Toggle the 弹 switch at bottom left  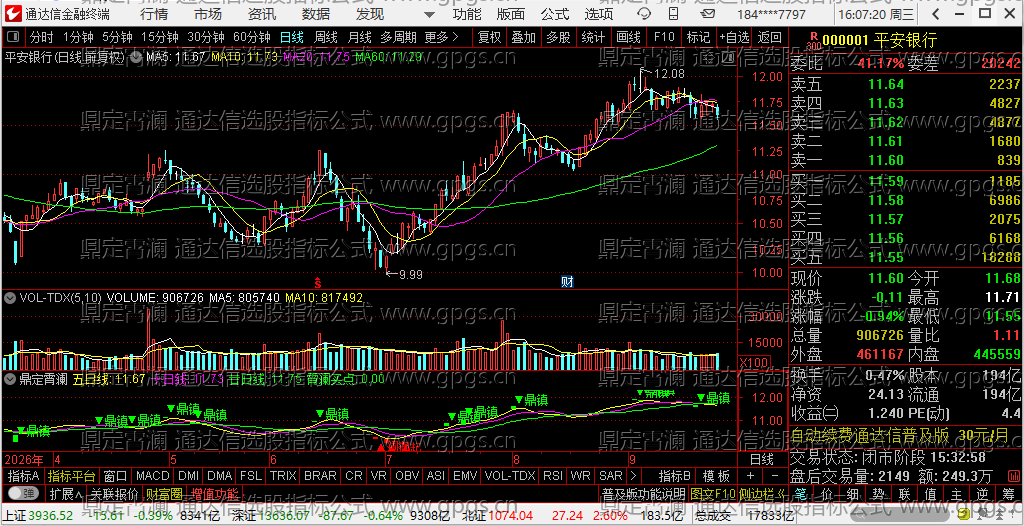[x=24, y=493]
